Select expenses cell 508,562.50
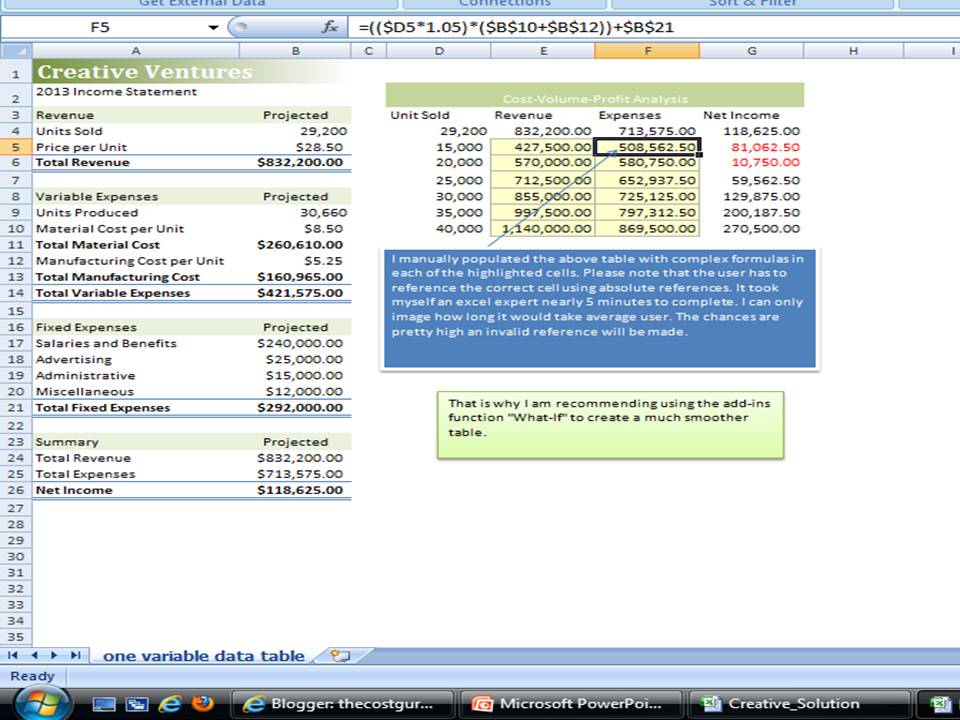 (x=647, y=147)
